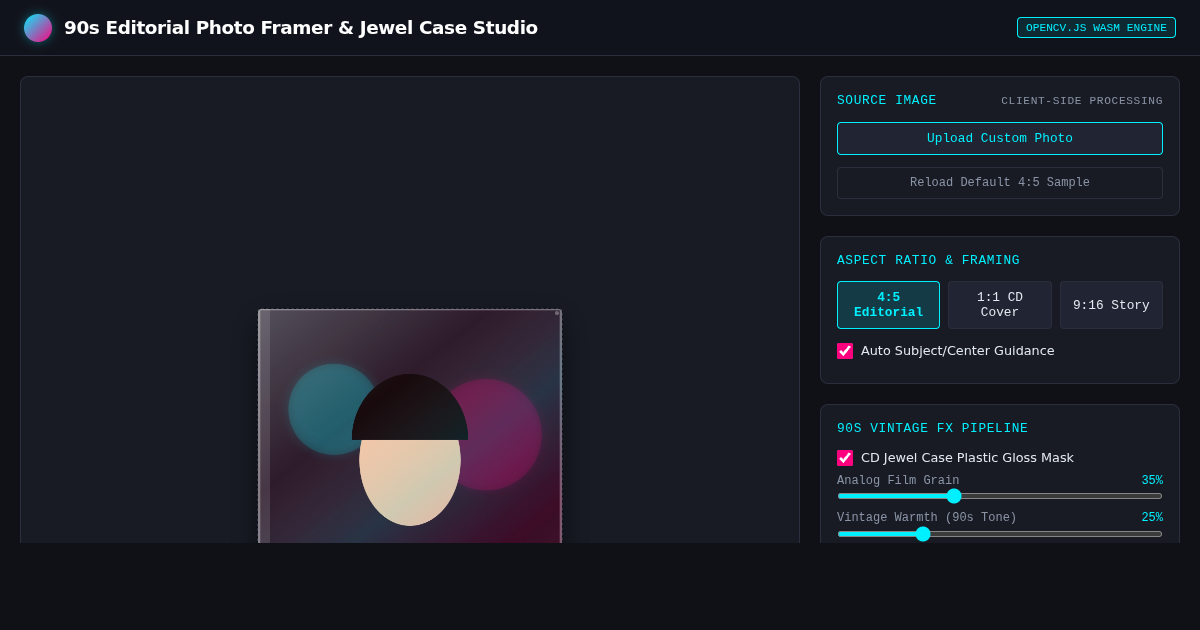Select the 4:5 Editorial aspect ratio

click(x=888, y=305)
